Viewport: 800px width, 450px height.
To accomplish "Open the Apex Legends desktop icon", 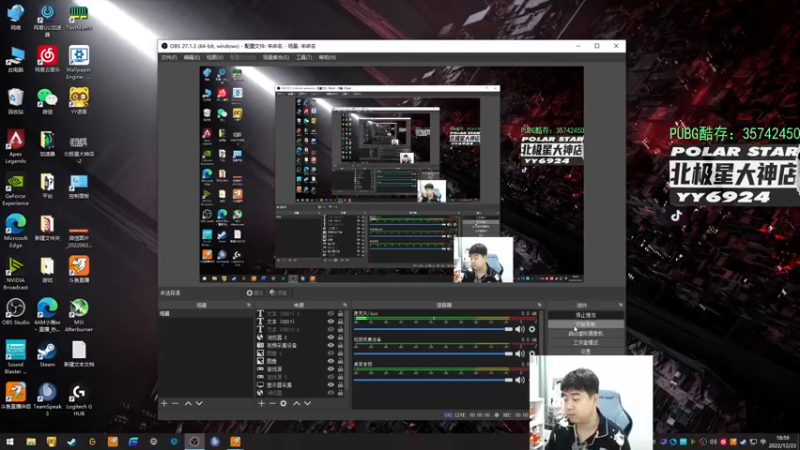I will coord(15,146).
